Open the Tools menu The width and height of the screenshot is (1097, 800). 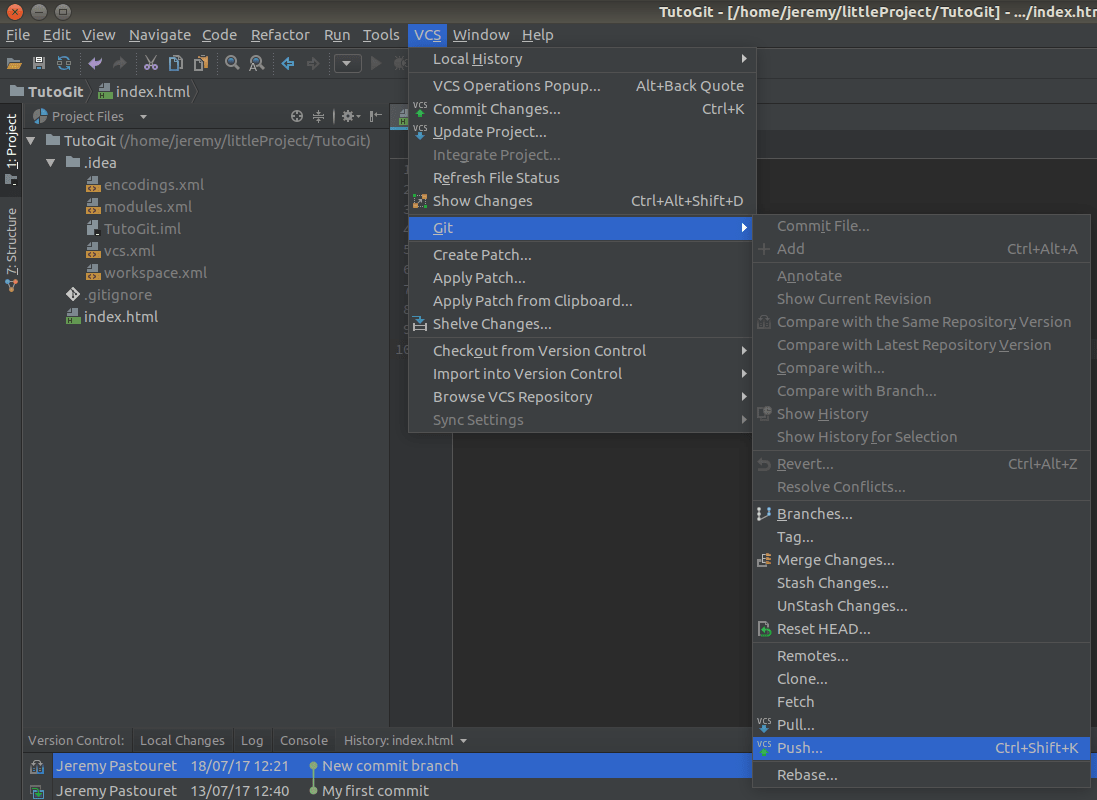381,35
